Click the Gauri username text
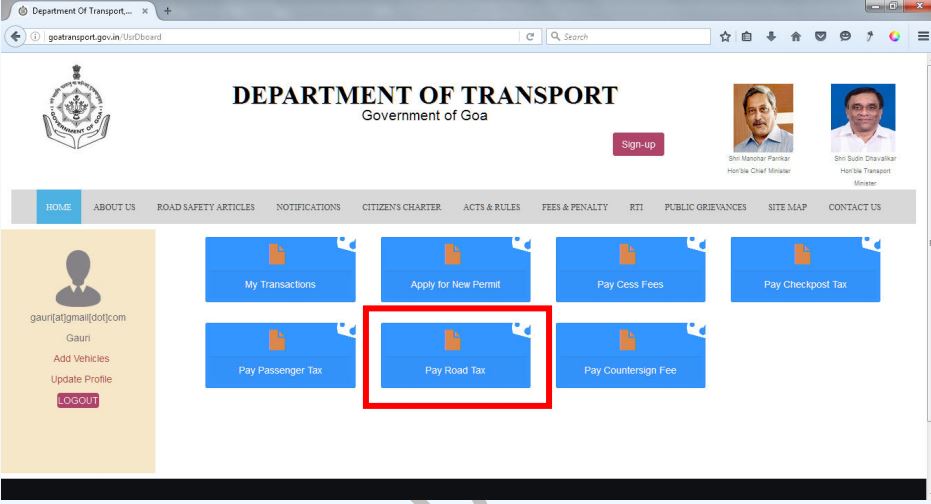The width and height of the screenshot is (931, 504). point(78,338)
